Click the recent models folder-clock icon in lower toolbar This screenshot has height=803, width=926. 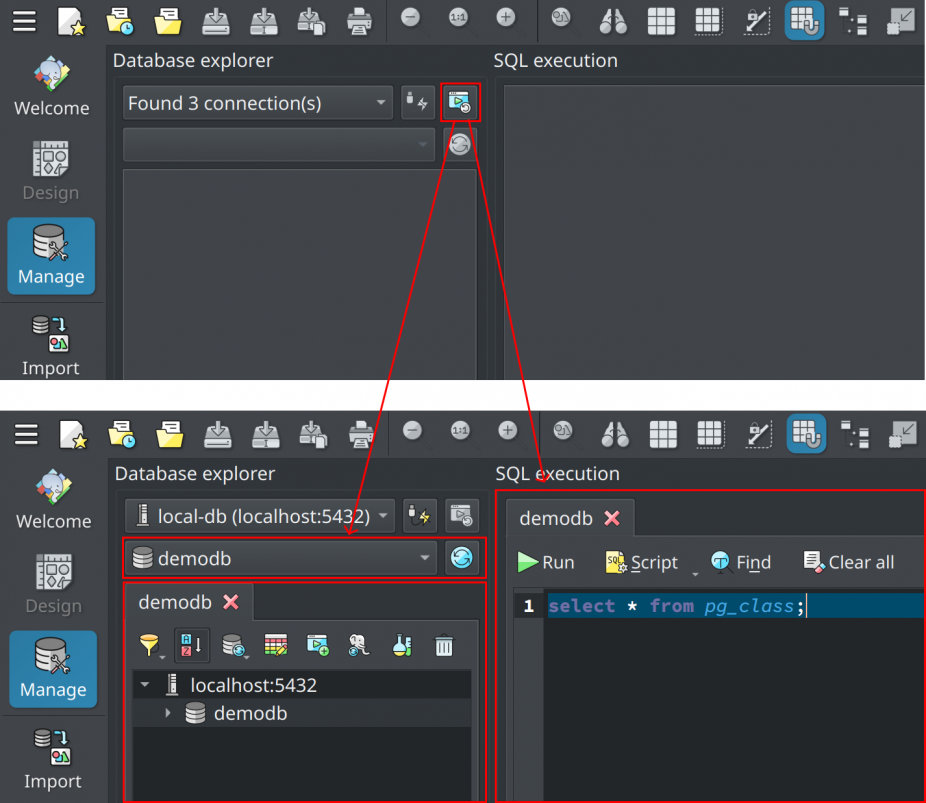tap(122, 435)
